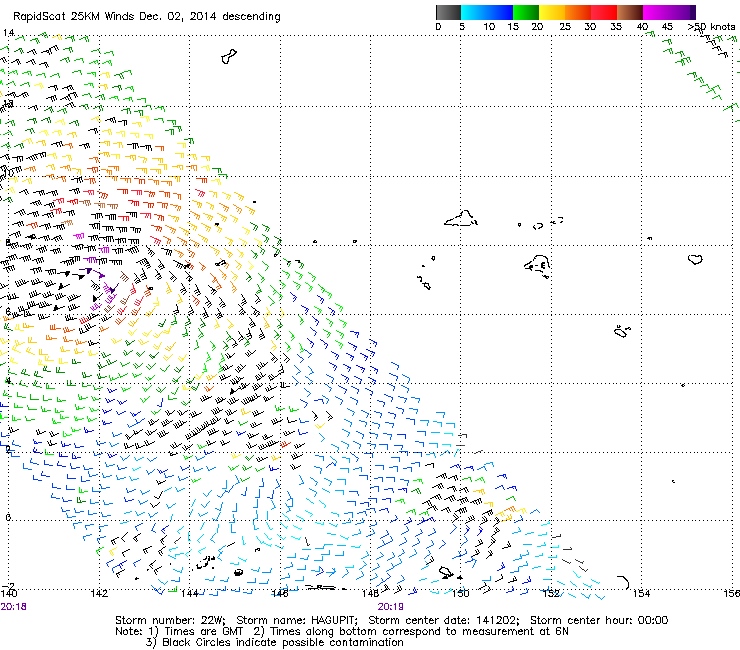Click the 'Black Circles indicate possible contamination' note
This screenshot has height=650, width=740.
[283, 642]
